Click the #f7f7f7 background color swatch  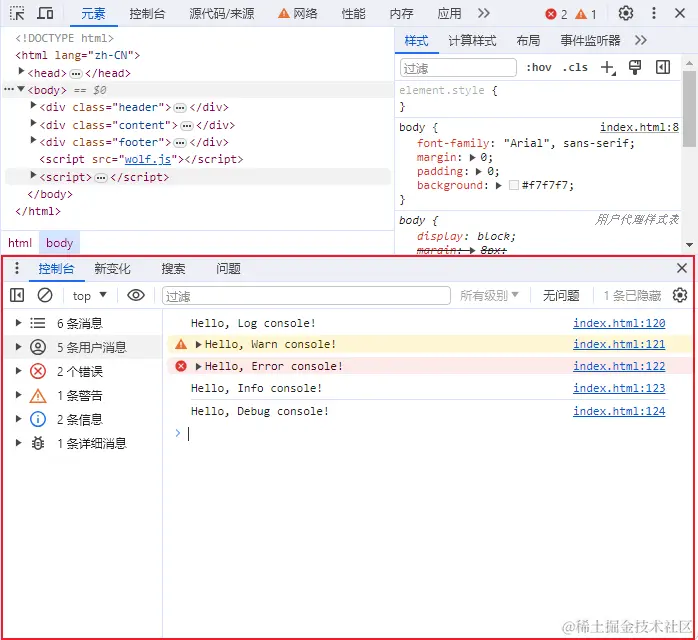514,185
